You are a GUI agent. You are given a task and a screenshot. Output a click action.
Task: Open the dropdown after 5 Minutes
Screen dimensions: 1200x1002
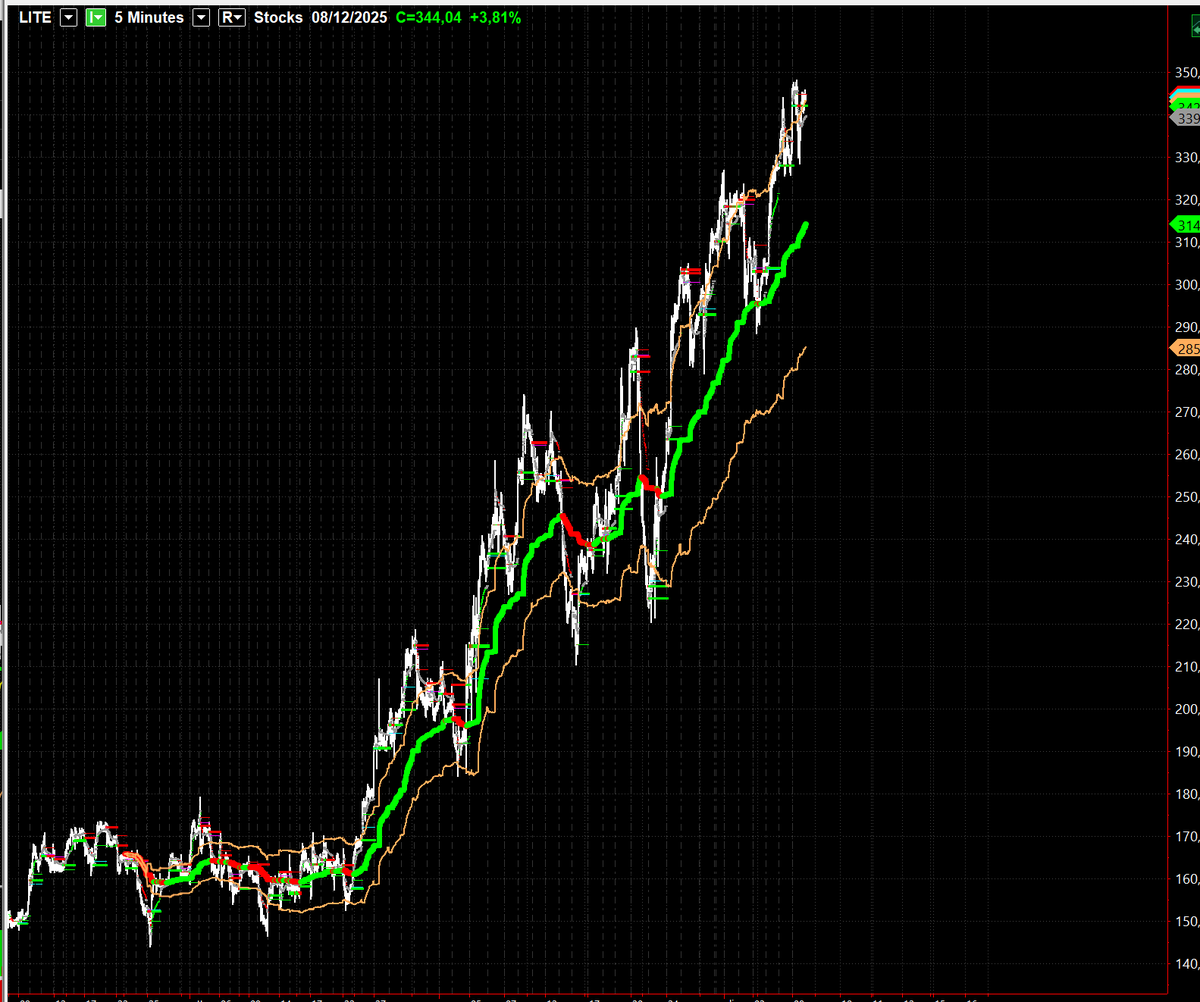point(200,18)
